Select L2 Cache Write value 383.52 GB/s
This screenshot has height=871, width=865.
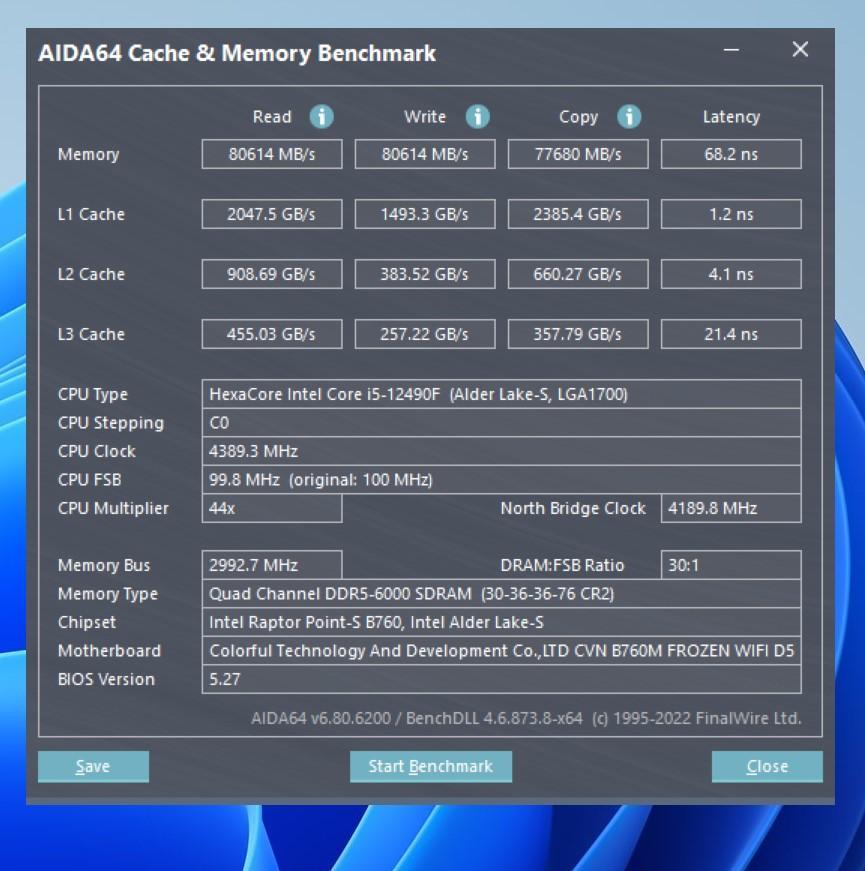click(x=425, y=274)
